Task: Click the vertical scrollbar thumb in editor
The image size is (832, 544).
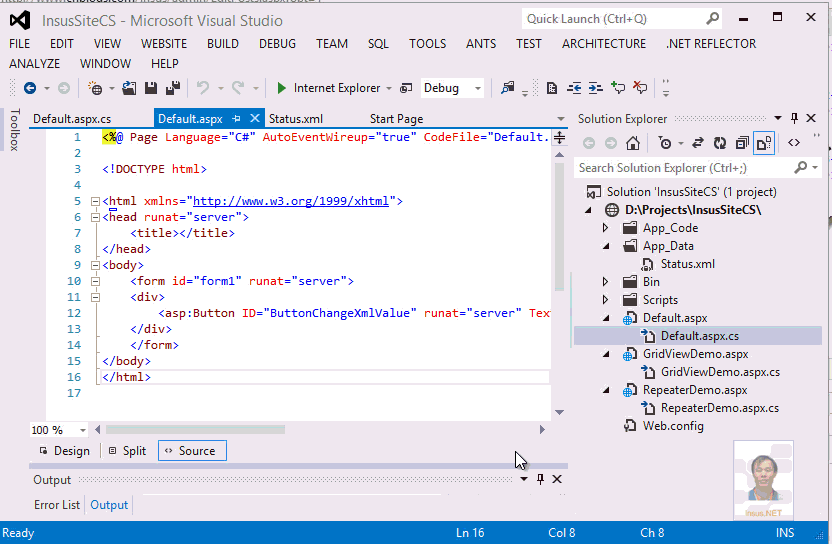Action: [x=559, y=227]
